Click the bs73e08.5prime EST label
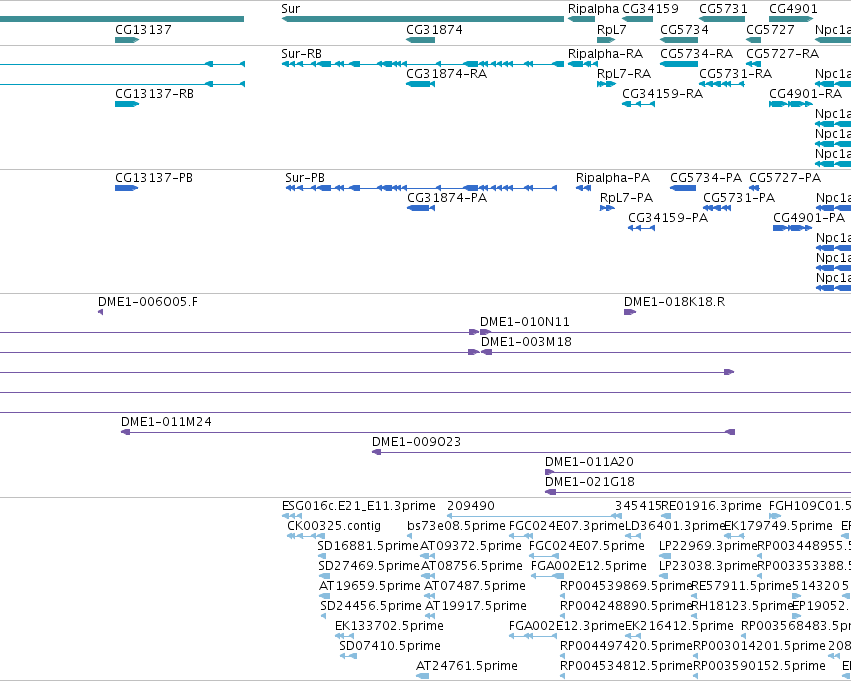 click(456, 526)
